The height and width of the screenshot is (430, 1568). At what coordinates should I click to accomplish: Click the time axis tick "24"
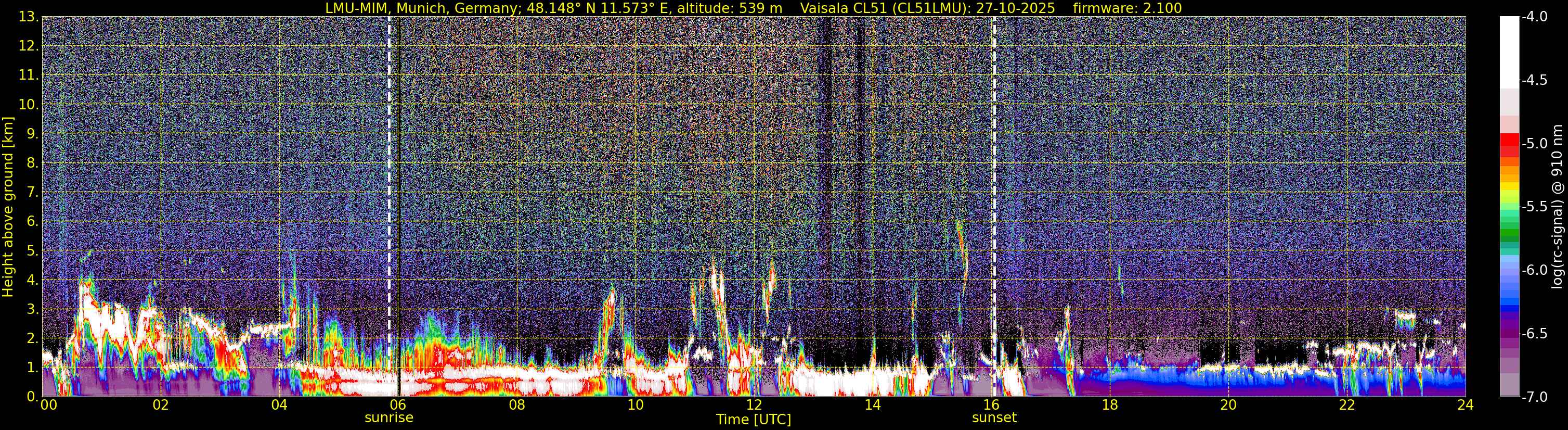1466,404
